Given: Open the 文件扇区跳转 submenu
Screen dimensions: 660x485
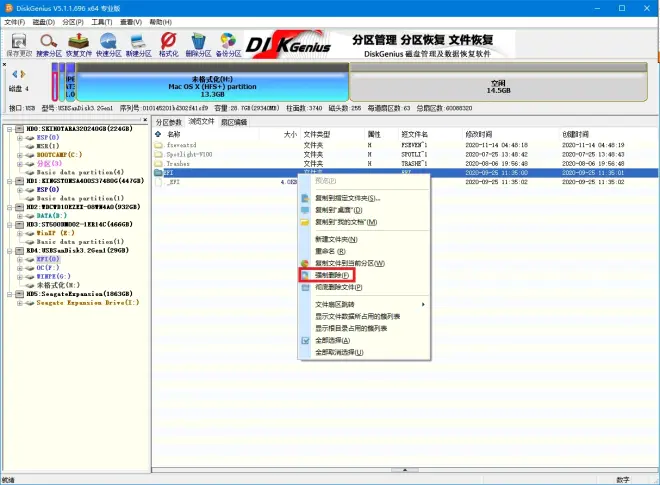Looking at the screenshot, I should 364,304.
